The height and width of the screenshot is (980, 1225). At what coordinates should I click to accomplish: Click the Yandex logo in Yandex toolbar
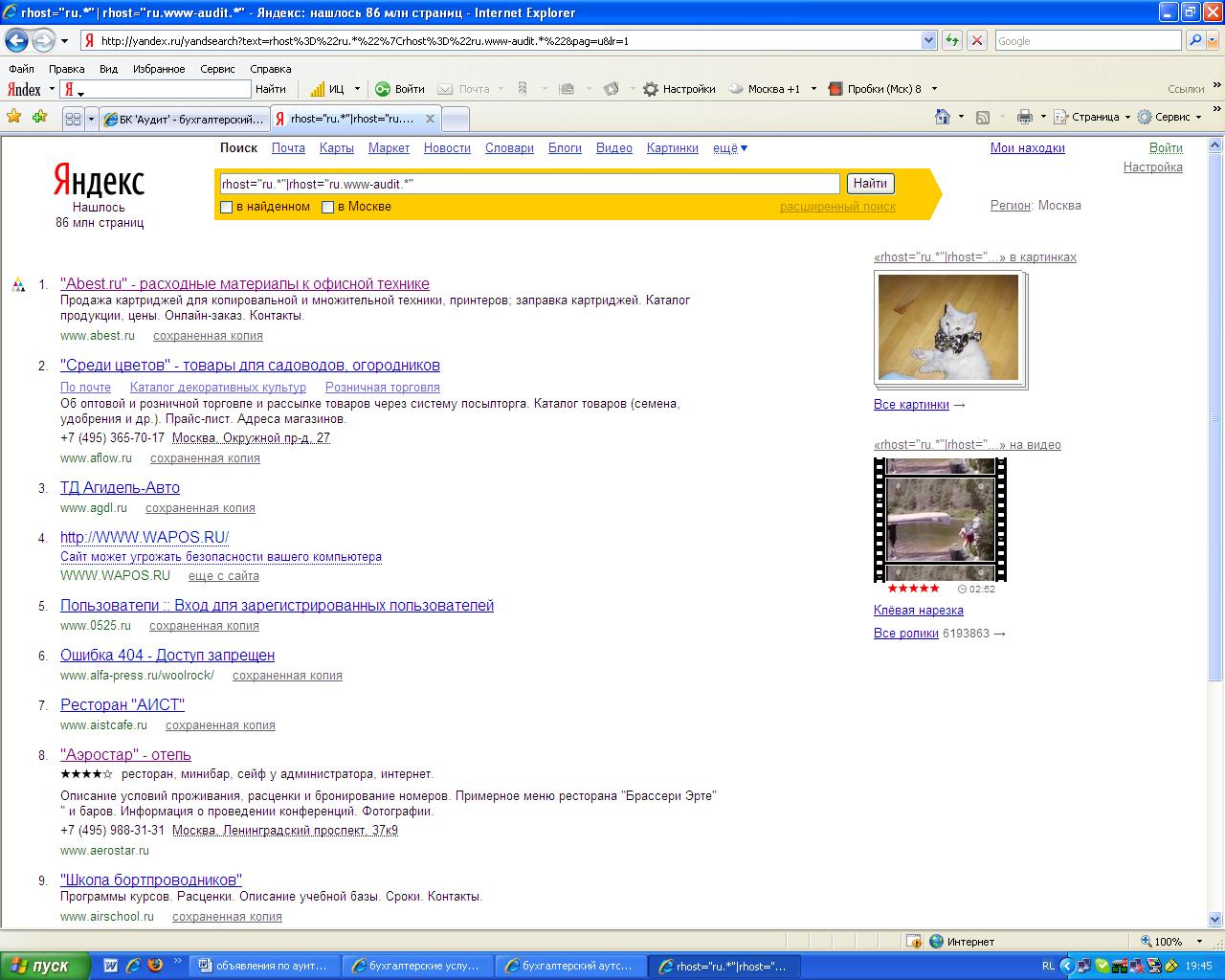(24, 89)
